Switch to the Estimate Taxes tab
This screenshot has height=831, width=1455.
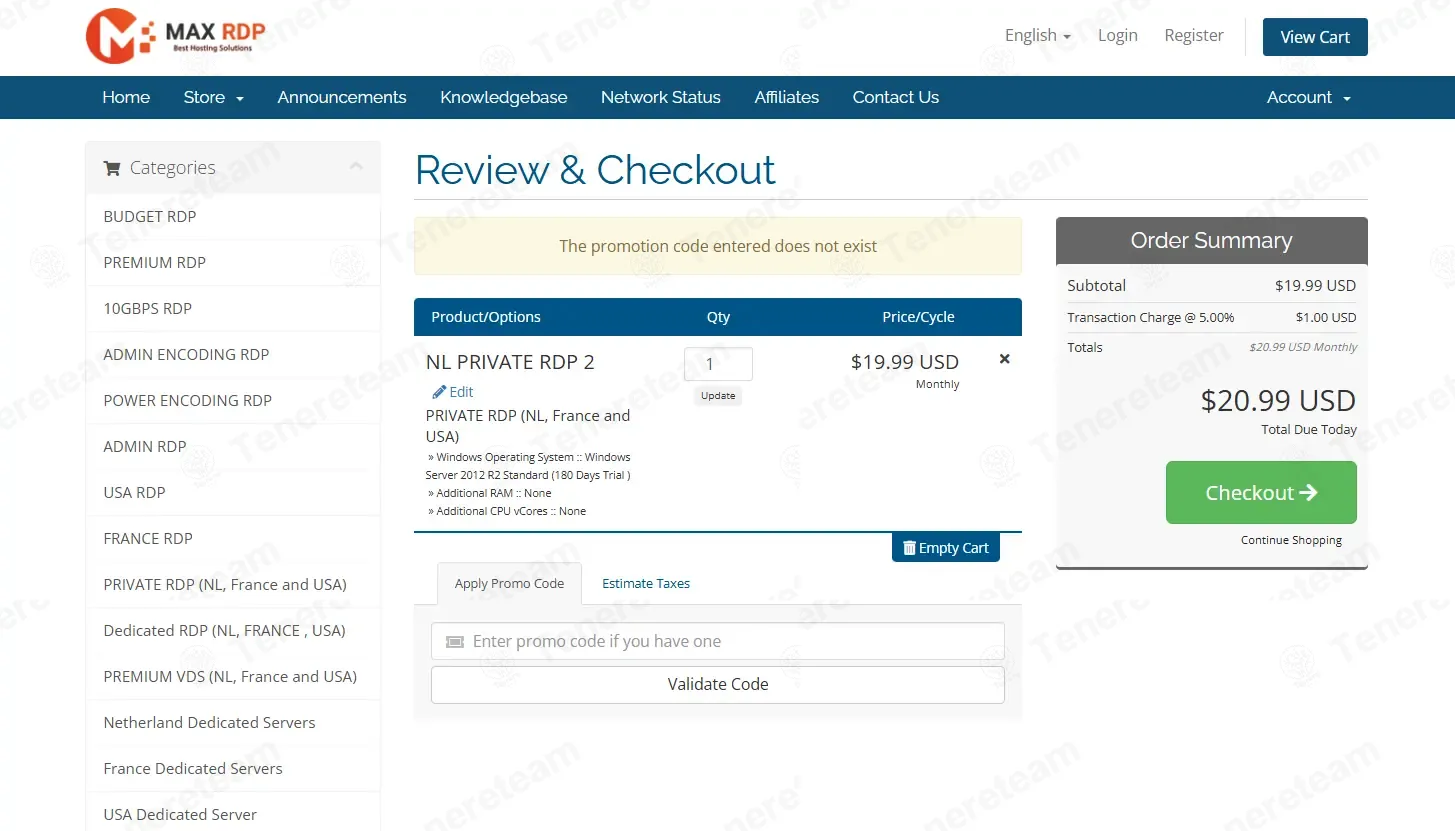[646, 584]
